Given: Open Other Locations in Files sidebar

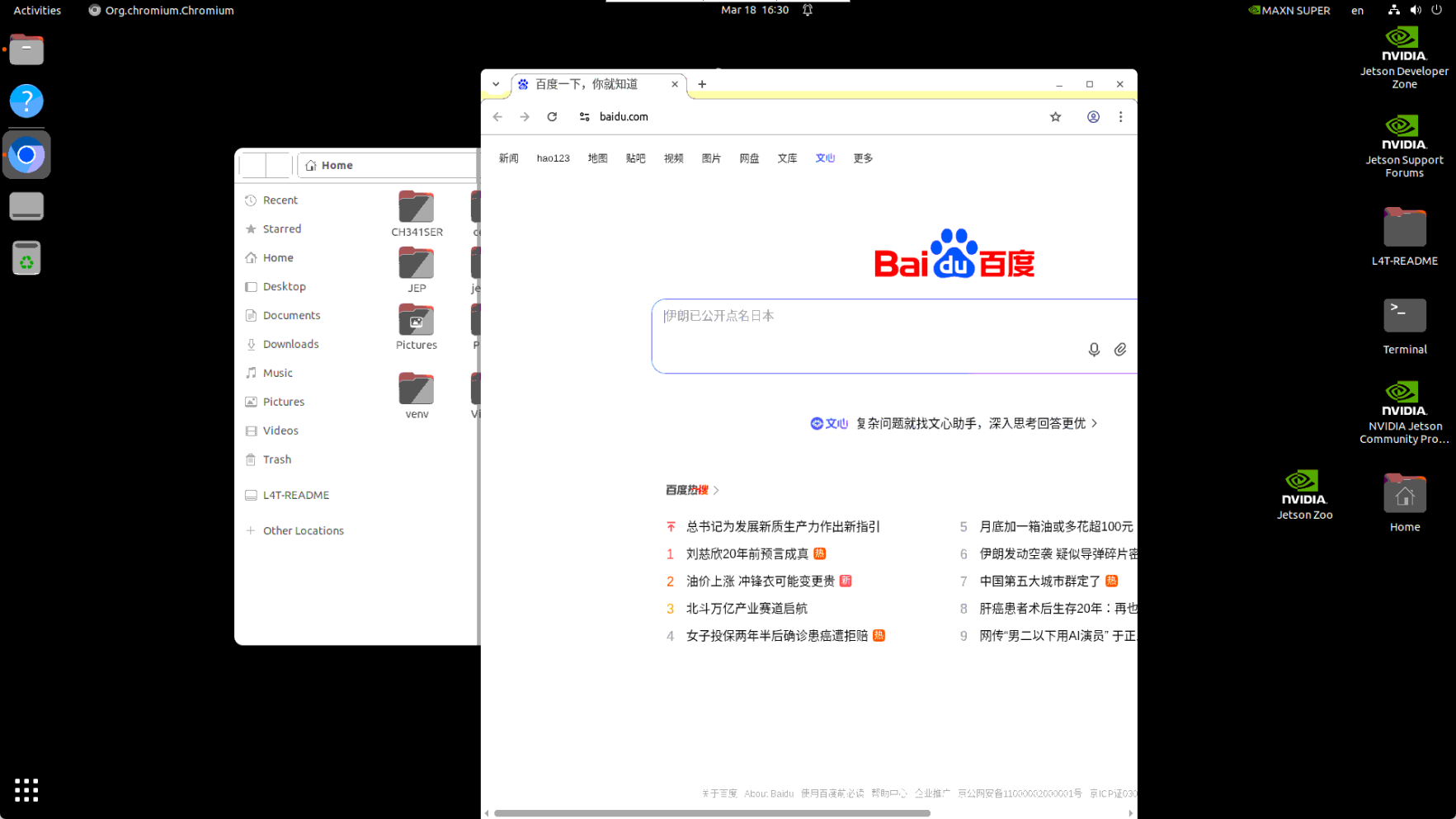Looking at the screenshot, I should [x=303, y=531].
